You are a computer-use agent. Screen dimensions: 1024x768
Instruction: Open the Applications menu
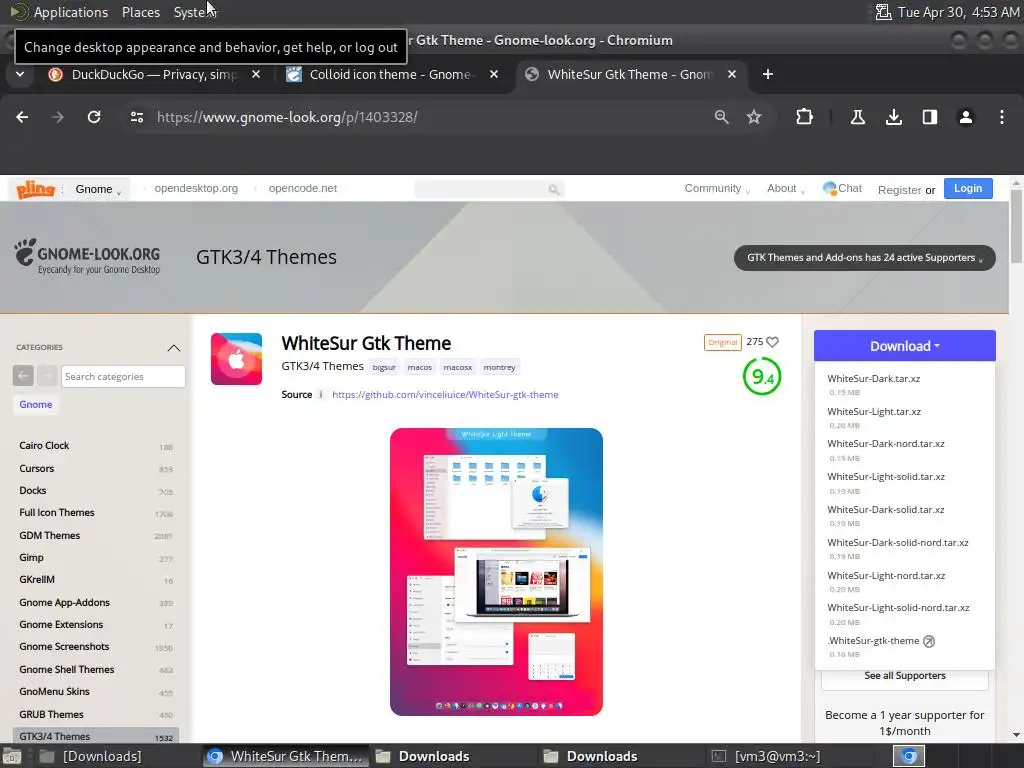pyautogui.click(x=71, y=12)
